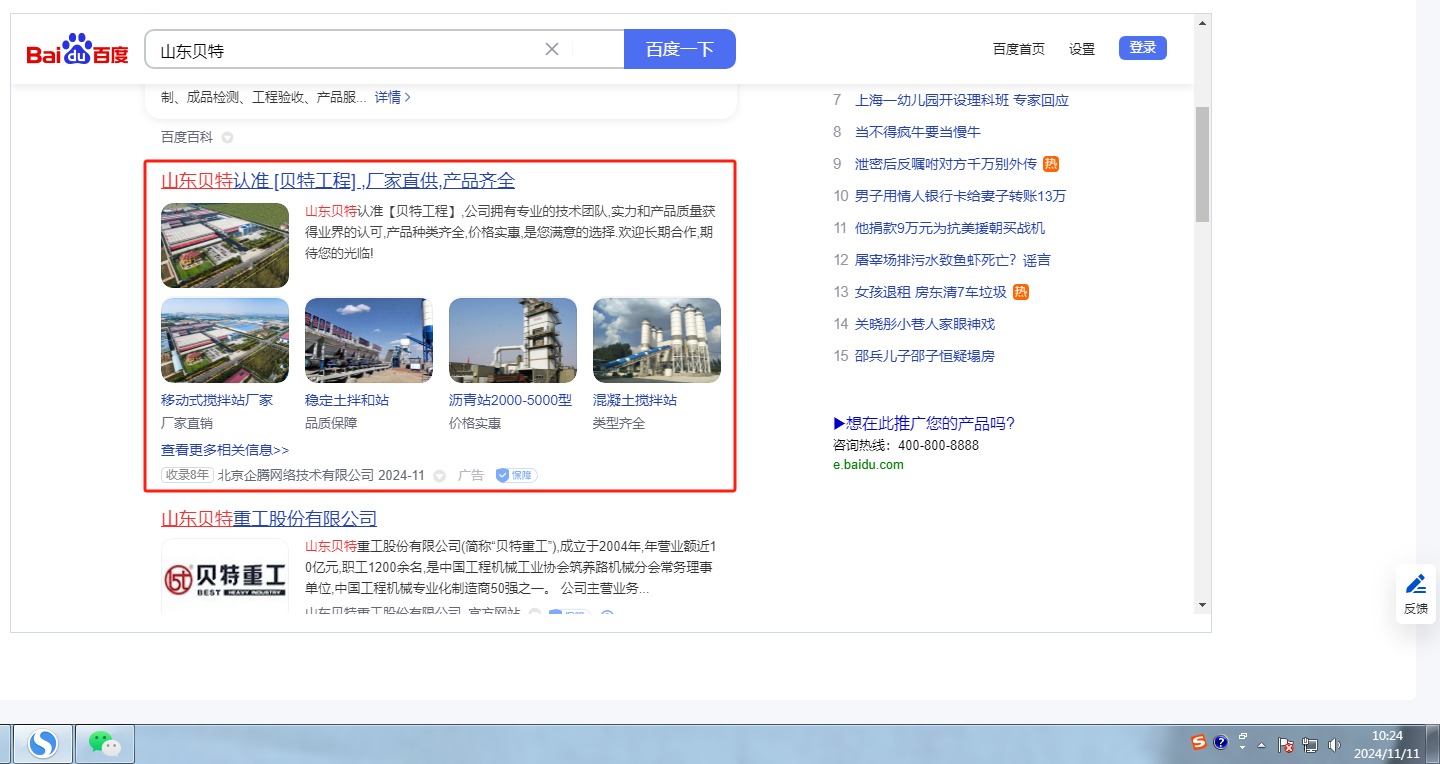Open the feedback (反馈) pencil icon
The height and width of the screenshot is (764, 1440).
1416,584
